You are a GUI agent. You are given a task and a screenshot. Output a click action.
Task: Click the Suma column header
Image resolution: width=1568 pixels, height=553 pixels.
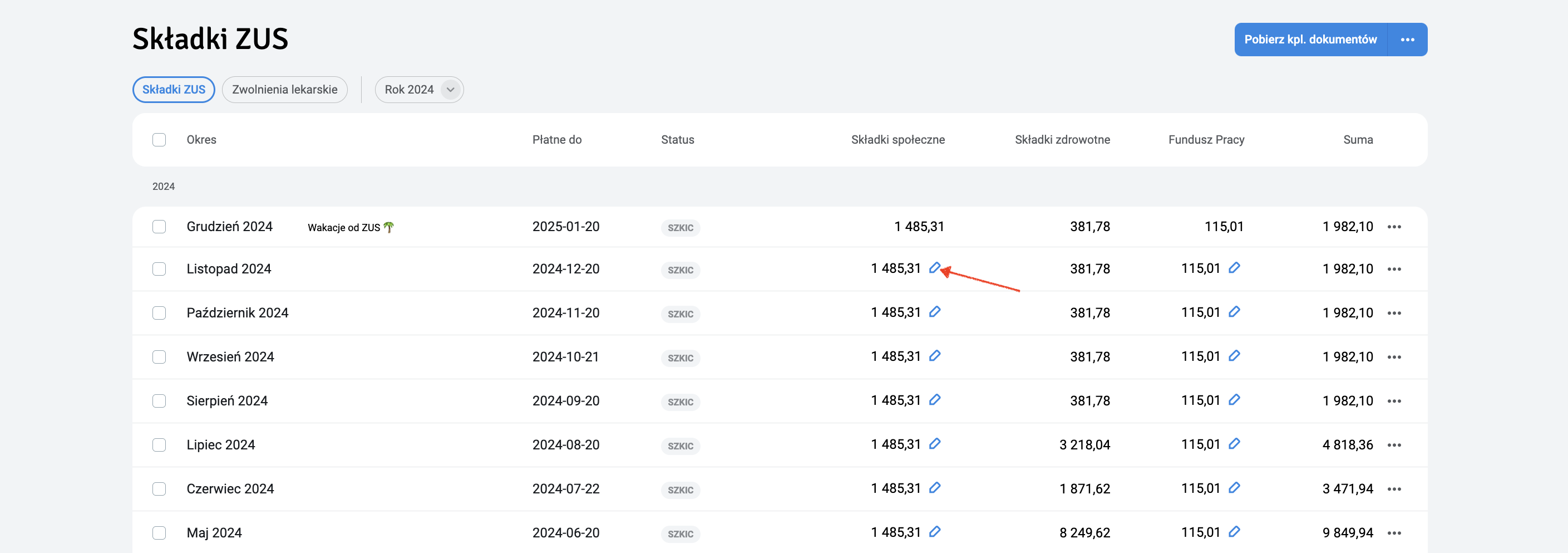1358,139
